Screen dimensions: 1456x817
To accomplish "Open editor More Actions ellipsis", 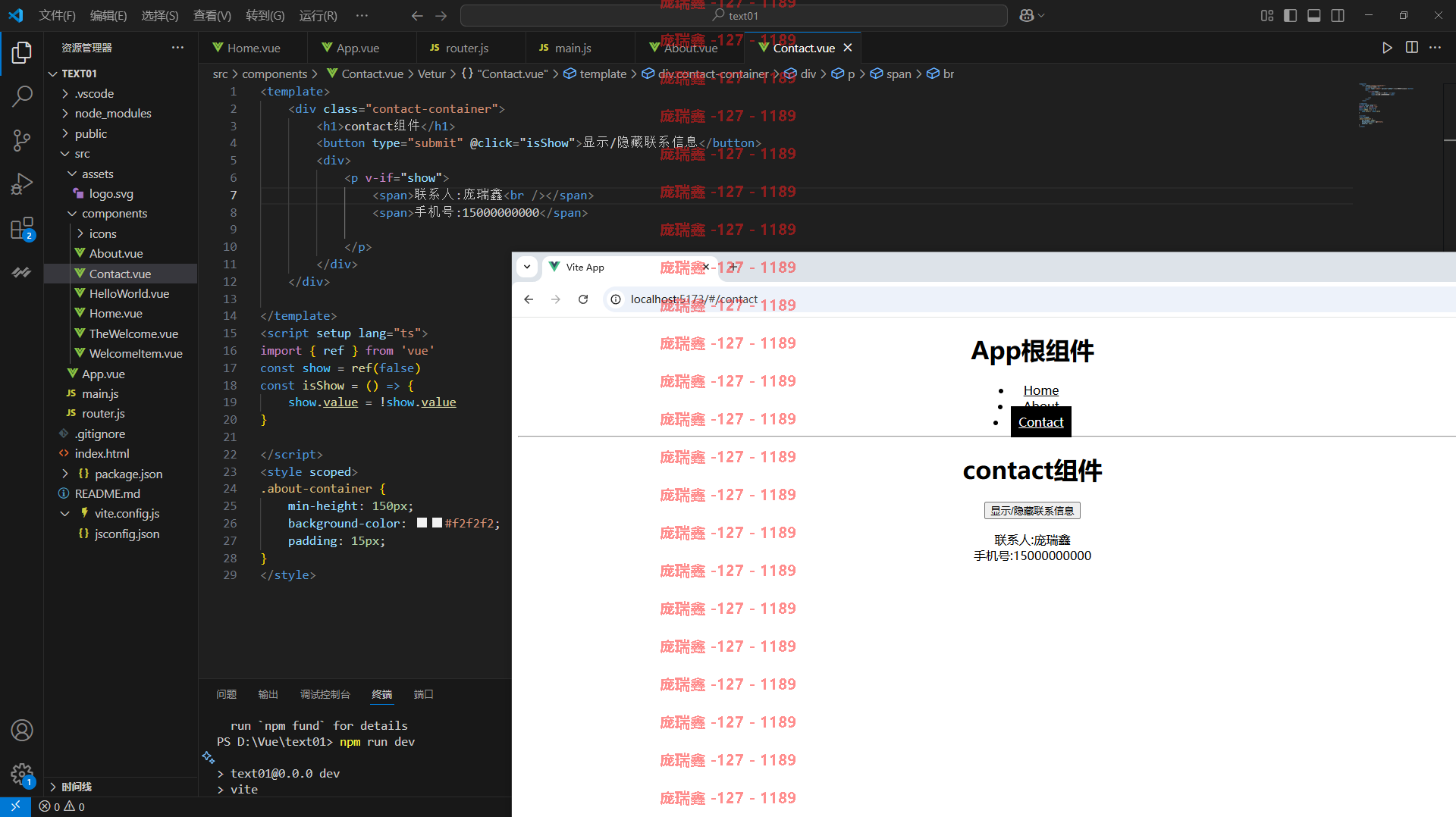I will (1435, 48).
